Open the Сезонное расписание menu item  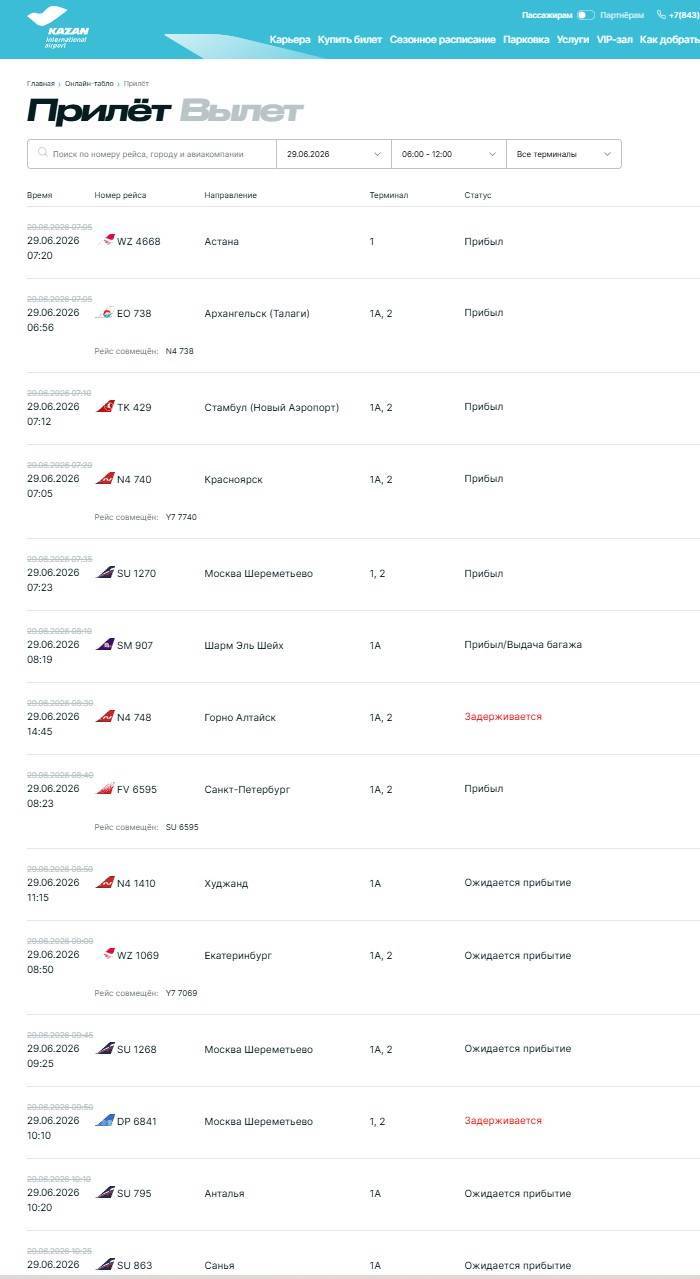[442, 40]
